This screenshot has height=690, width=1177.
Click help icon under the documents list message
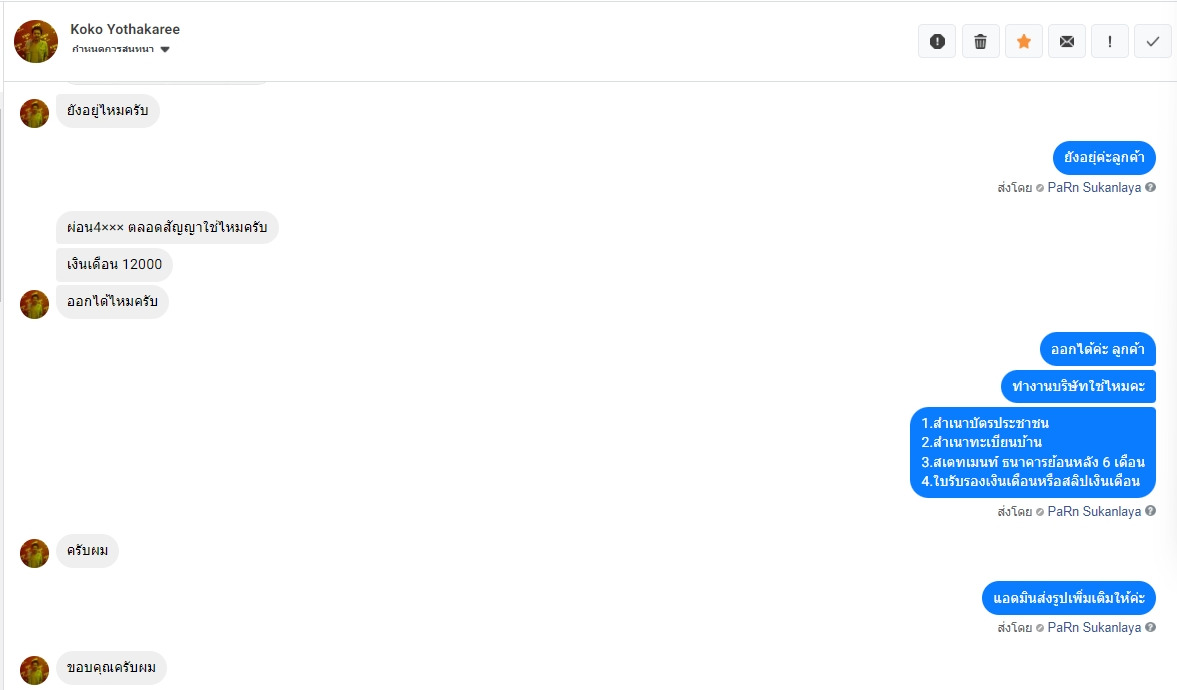pyautogui.click(x=1150, y=512)
